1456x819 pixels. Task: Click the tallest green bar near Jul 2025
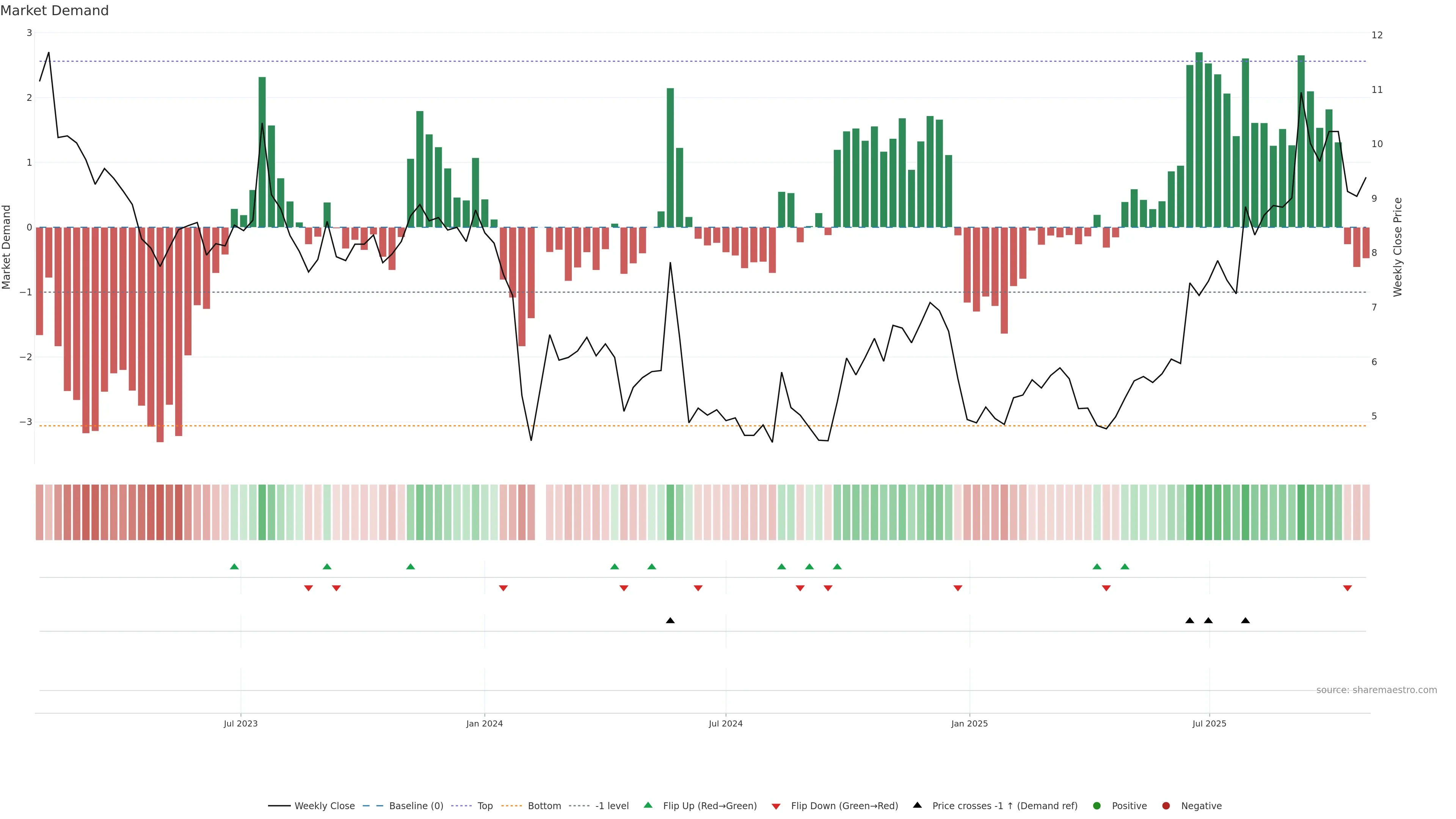click(x=1199, y=141)
